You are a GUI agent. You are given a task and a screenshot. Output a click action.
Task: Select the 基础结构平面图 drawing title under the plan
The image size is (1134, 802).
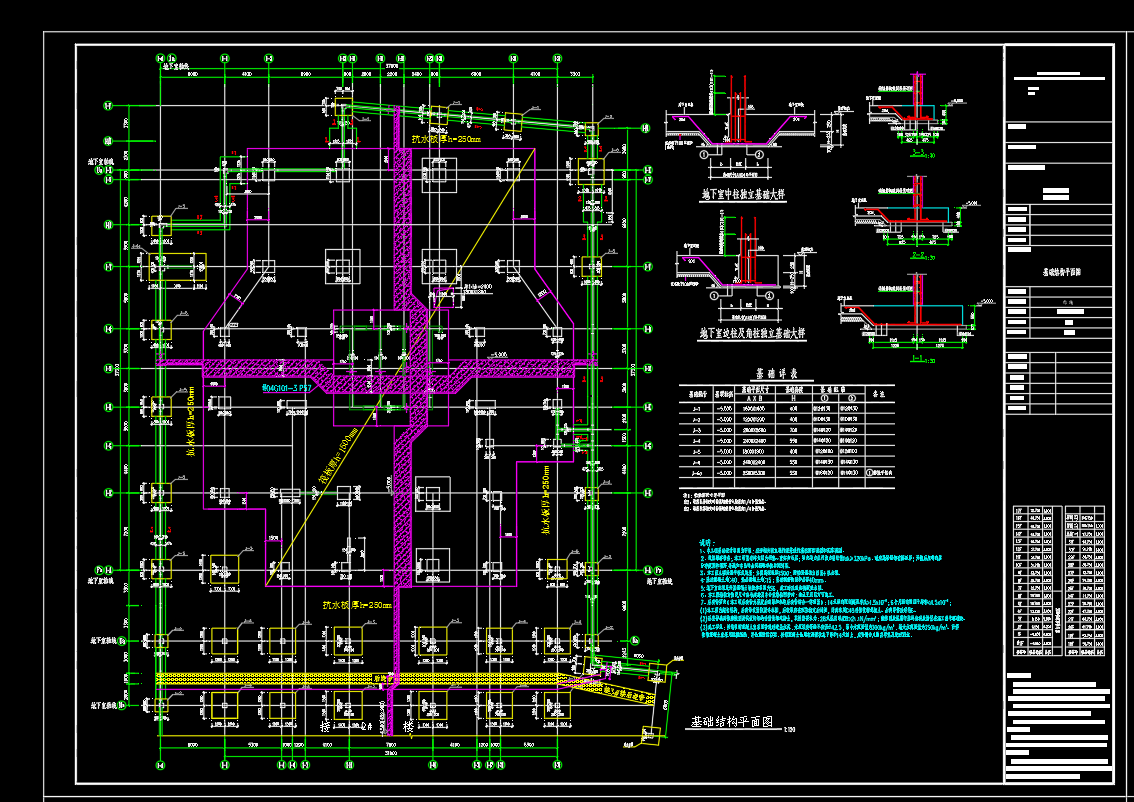pos(733,722)
